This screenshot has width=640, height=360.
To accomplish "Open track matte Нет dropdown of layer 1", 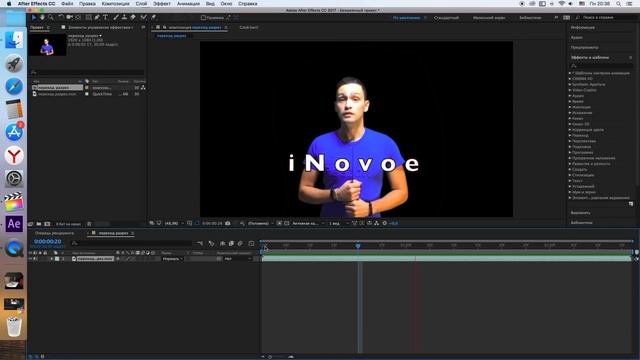I will click(x=238, y=259).
